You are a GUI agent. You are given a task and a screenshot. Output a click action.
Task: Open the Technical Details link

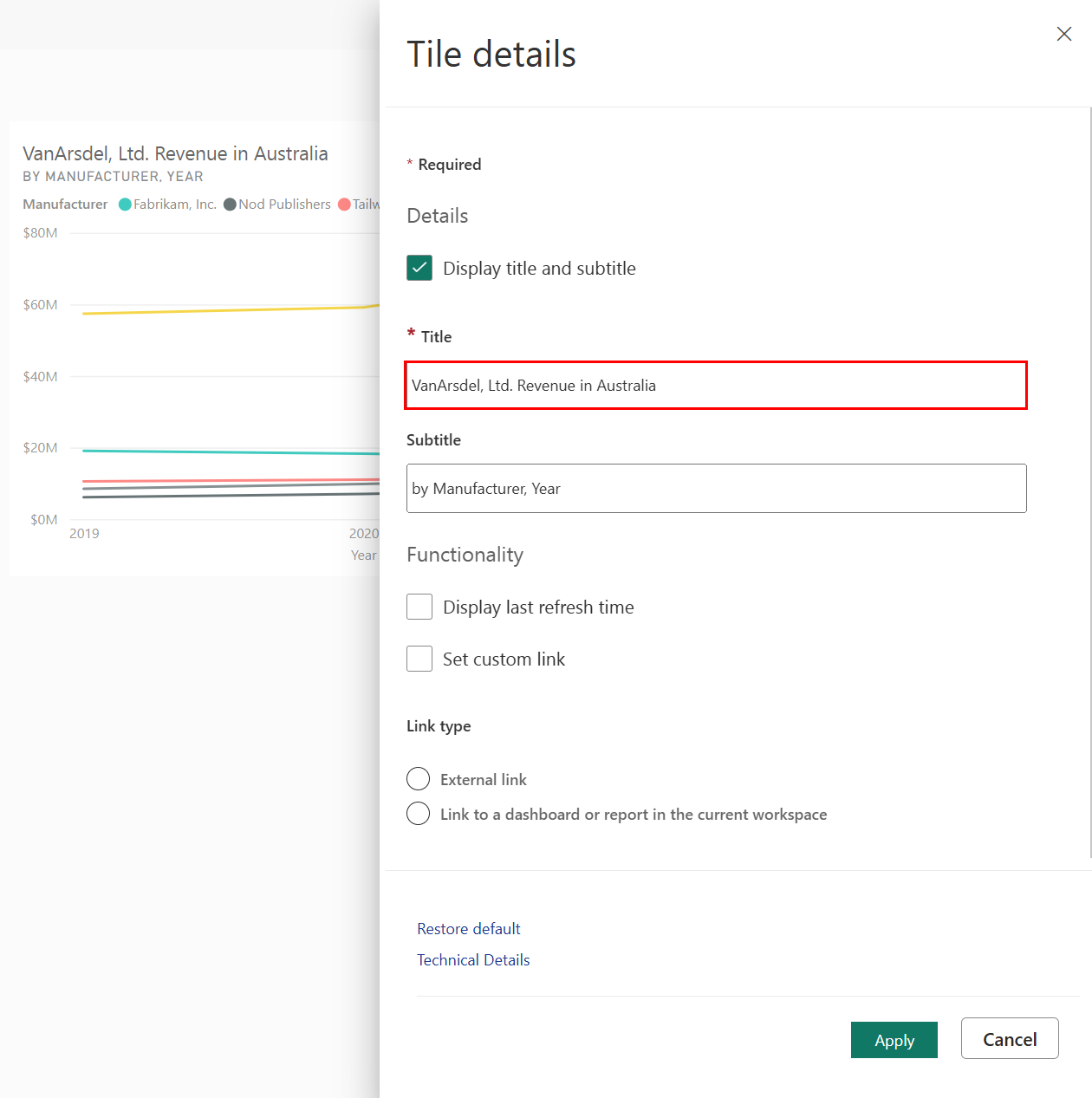pos(473,959)
